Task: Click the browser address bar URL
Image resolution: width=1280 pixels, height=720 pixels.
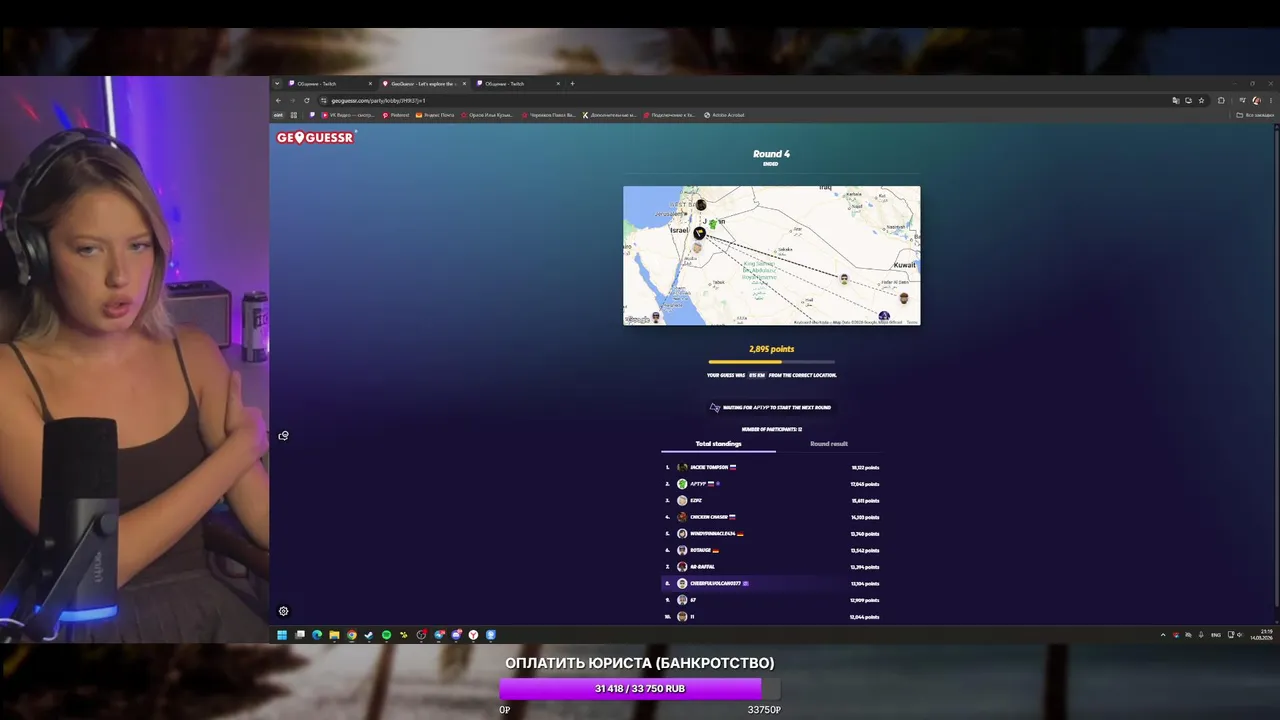Action: (x=379, y=100)
